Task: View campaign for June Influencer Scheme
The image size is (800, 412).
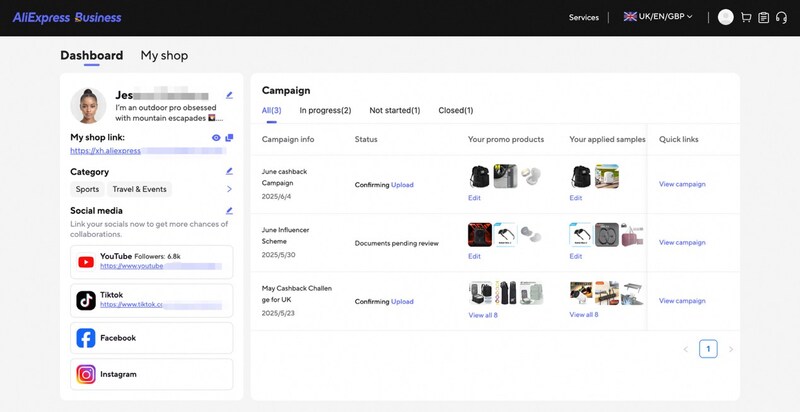Action: [x=682, y=242]
